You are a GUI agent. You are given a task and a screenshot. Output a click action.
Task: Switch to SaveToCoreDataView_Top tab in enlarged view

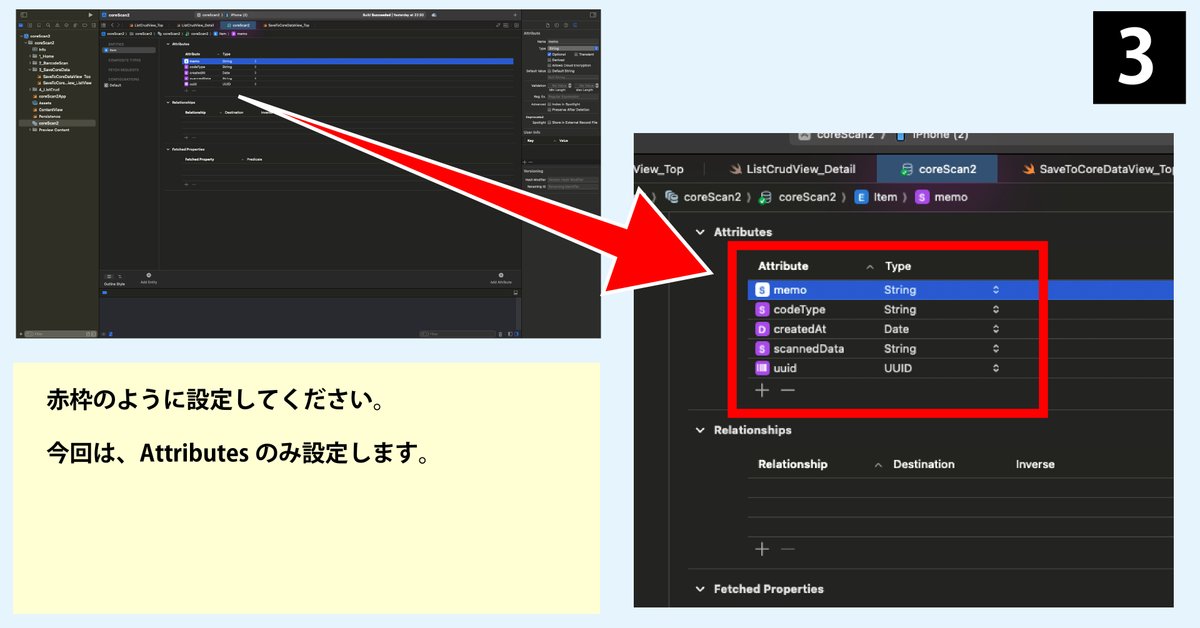point(1098,169)
